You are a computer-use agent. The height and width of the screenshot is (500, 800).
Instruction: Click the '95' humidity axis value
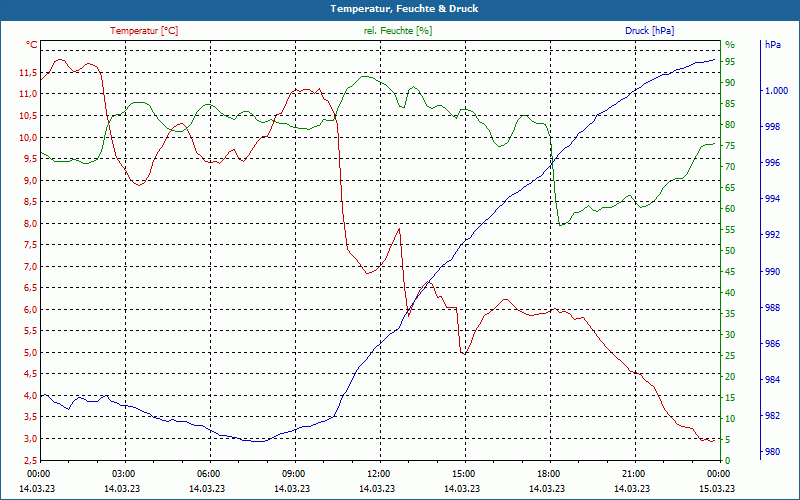(x=730, y=62)
